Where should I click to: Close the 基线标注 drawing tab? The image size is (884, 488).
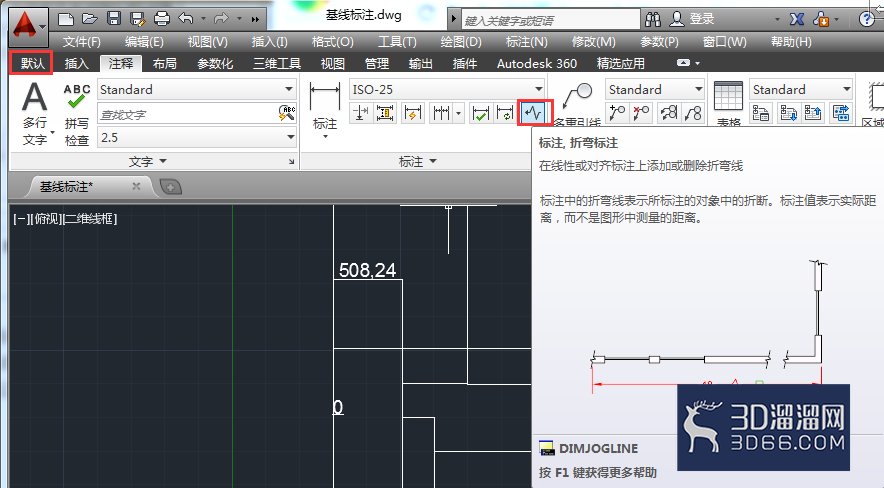(x=136, y=186)
